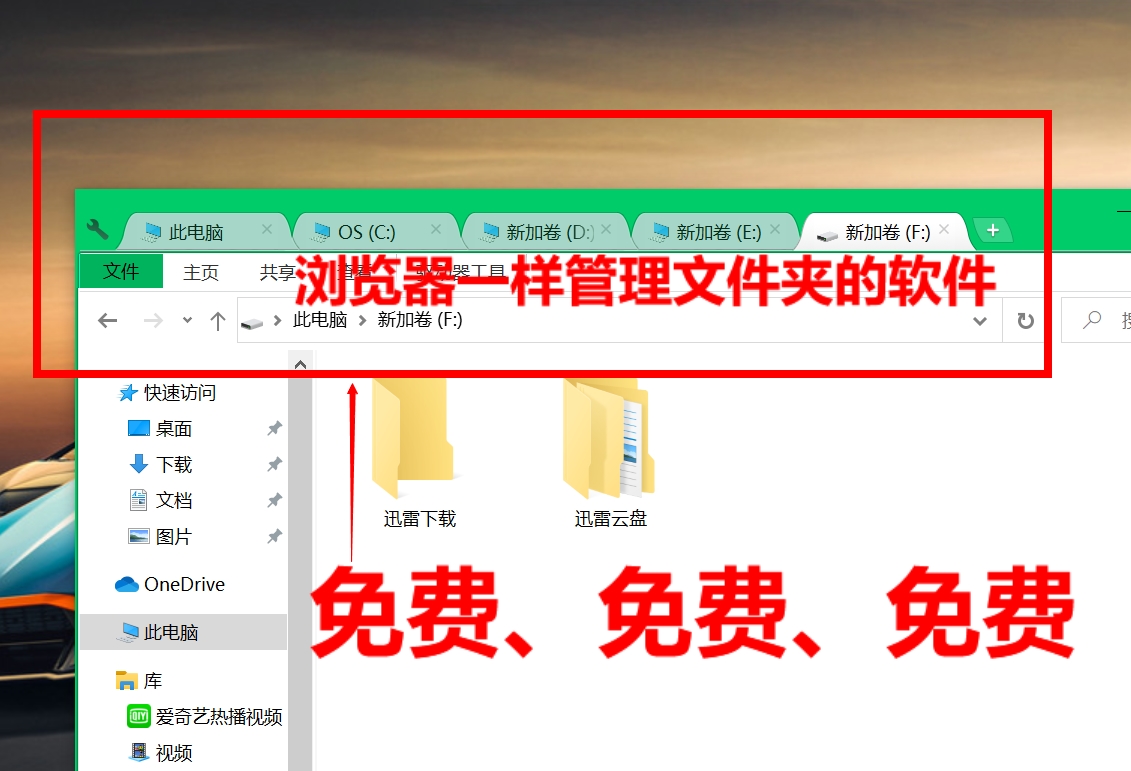Navigate up one folder level
The width and height of the screenshot is (1131, 771).
pos(218,321)
